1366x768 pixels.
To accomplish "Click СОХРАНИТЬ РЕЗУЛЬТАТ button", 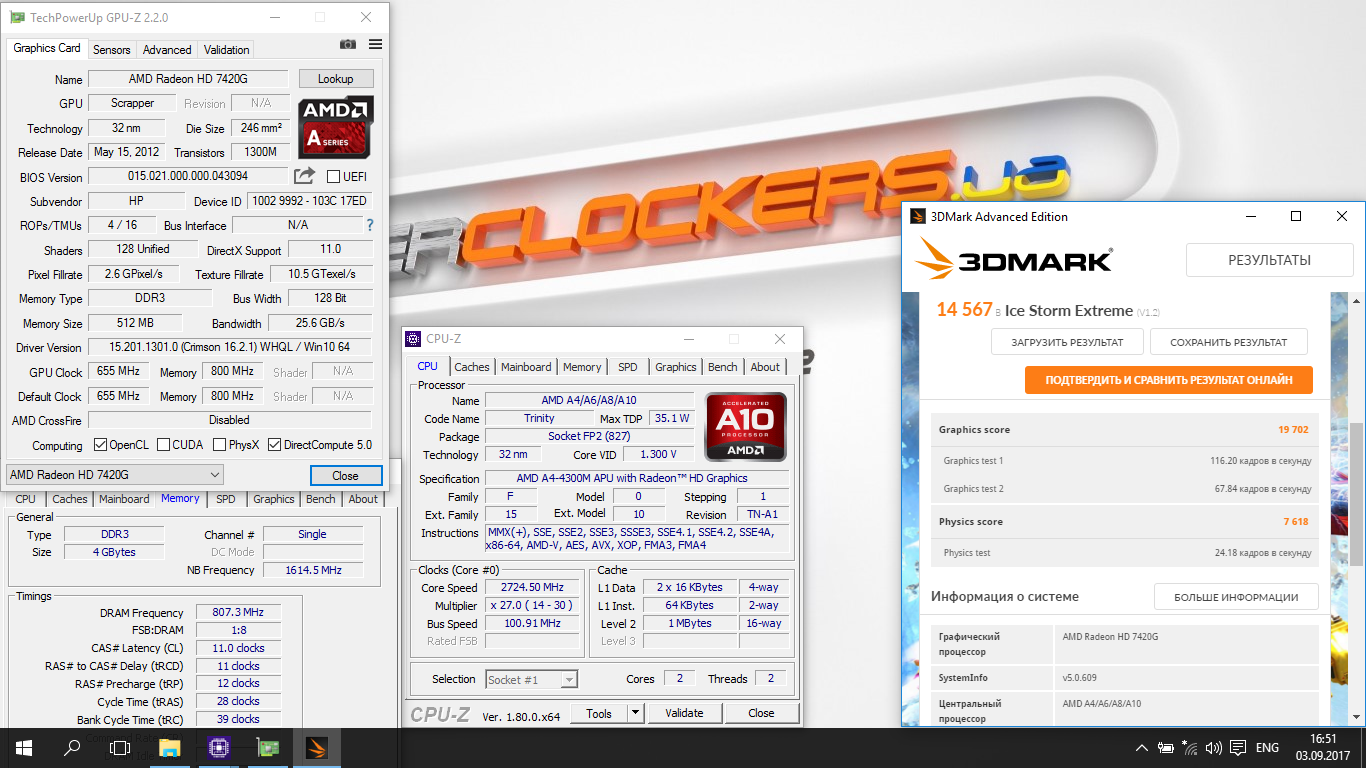I will (x=1229, y=342).
